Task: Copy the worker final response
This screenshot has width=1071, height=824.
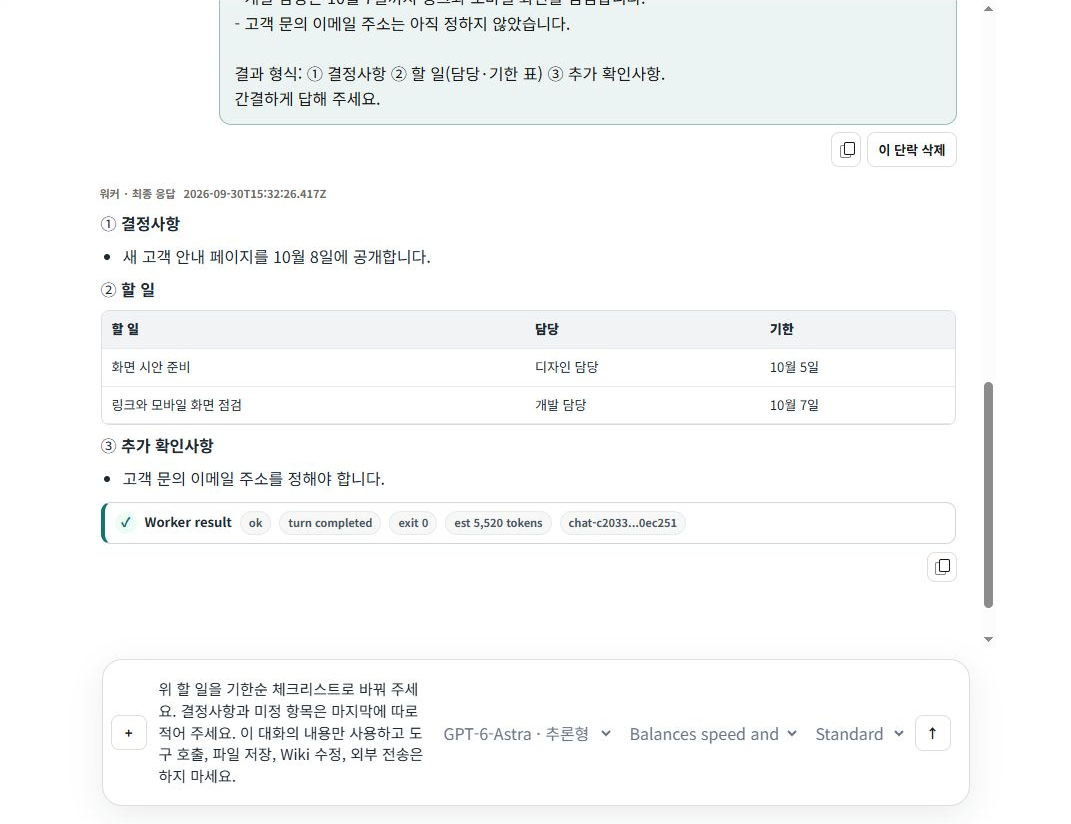Action: click(x=942, y=566)
